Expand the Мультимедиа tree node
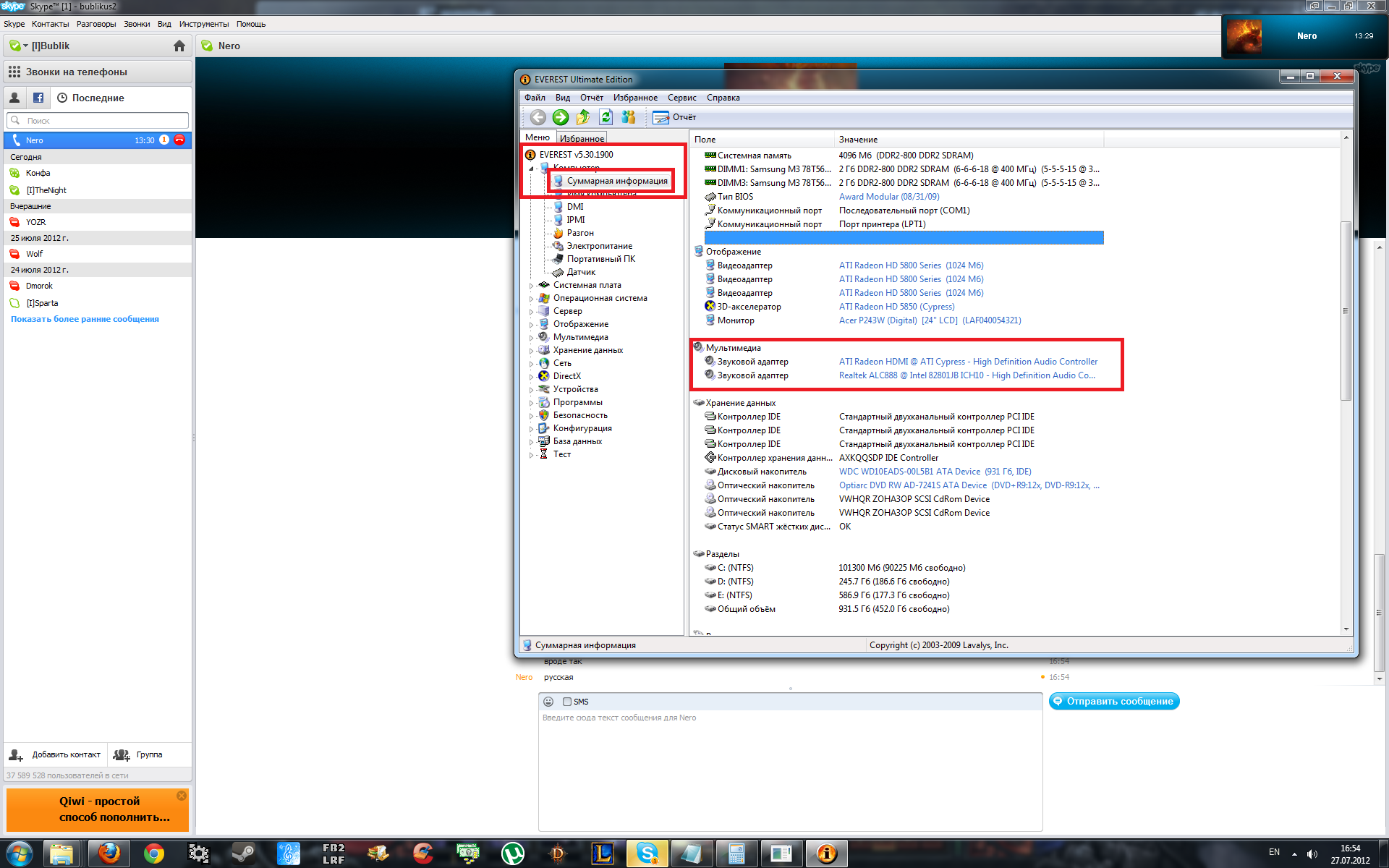This screenshot has width=1389, height=868. point(531,338)
